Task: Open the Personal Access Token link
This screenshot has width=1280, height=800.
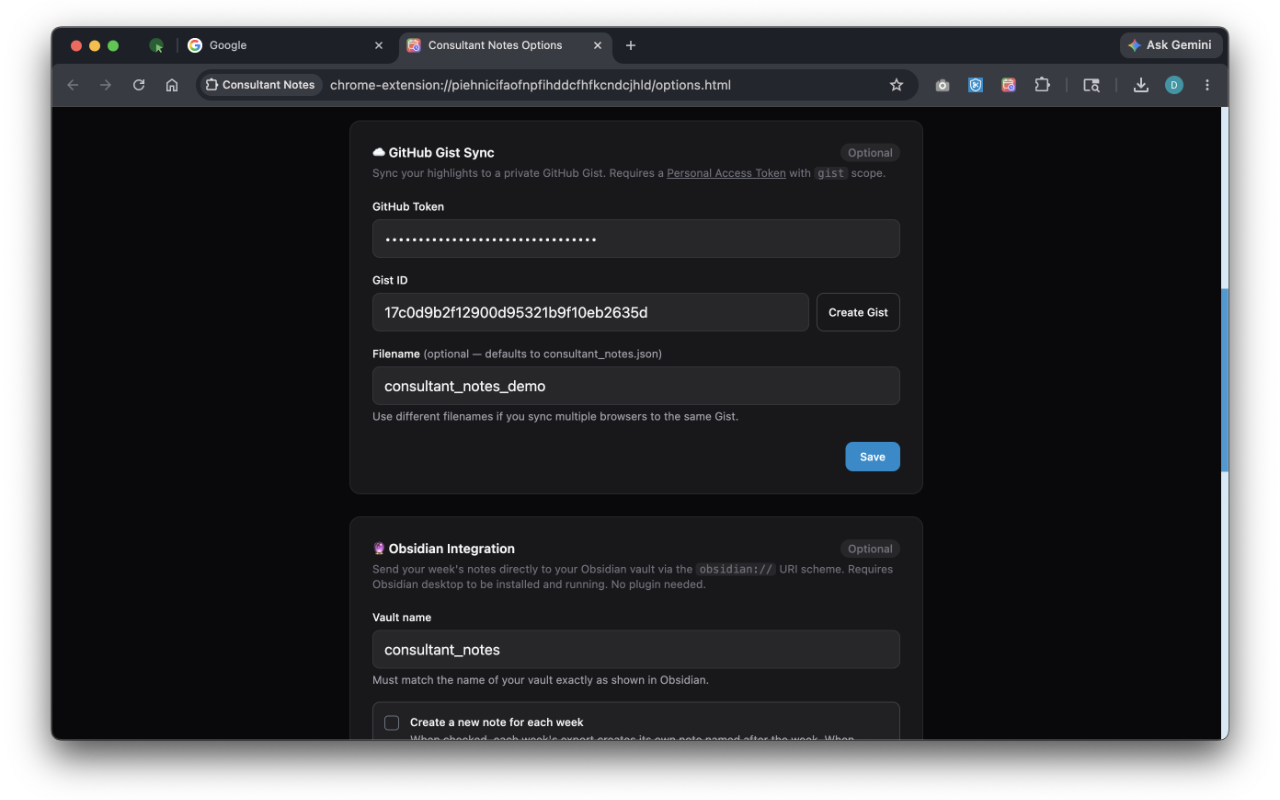Action: click(726, 173)
